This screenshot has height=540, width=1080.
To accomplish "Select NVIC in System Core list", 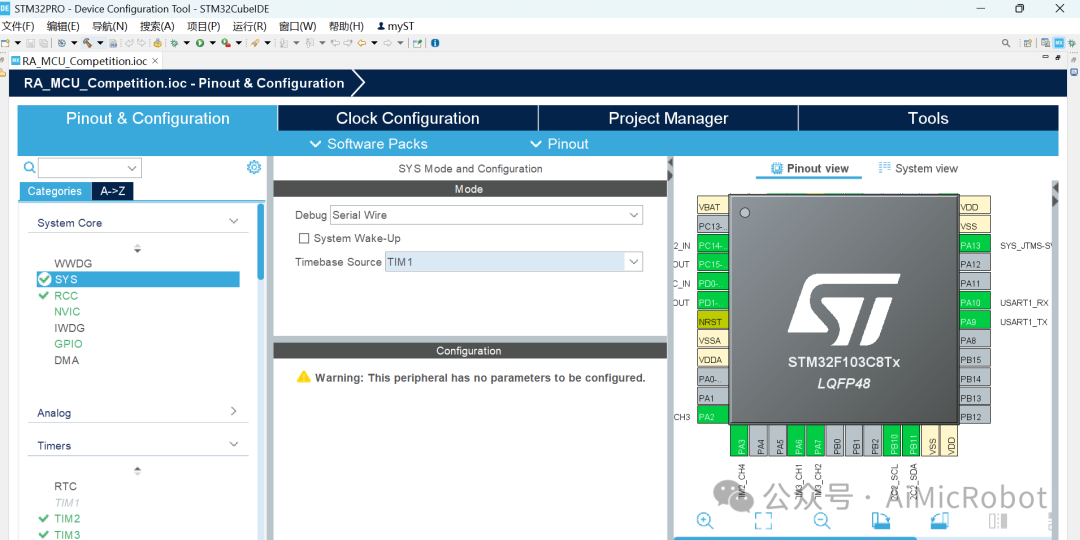I will [68, 311].
